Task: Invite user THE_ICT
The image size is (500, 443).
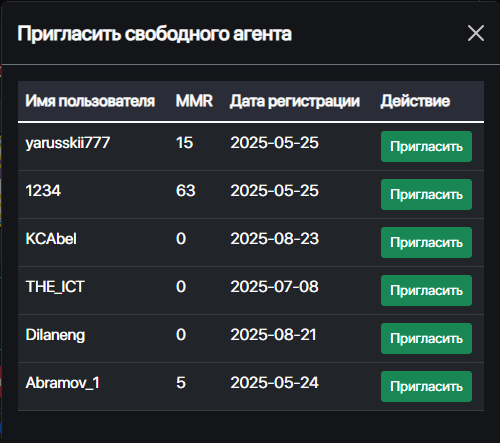Action: (426, 291)
